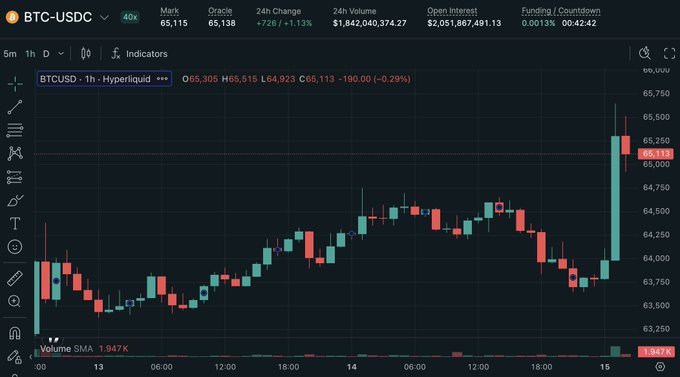Open chart settings gear icon
Screen dimensions: 680x377
click(x=660, y=367)
